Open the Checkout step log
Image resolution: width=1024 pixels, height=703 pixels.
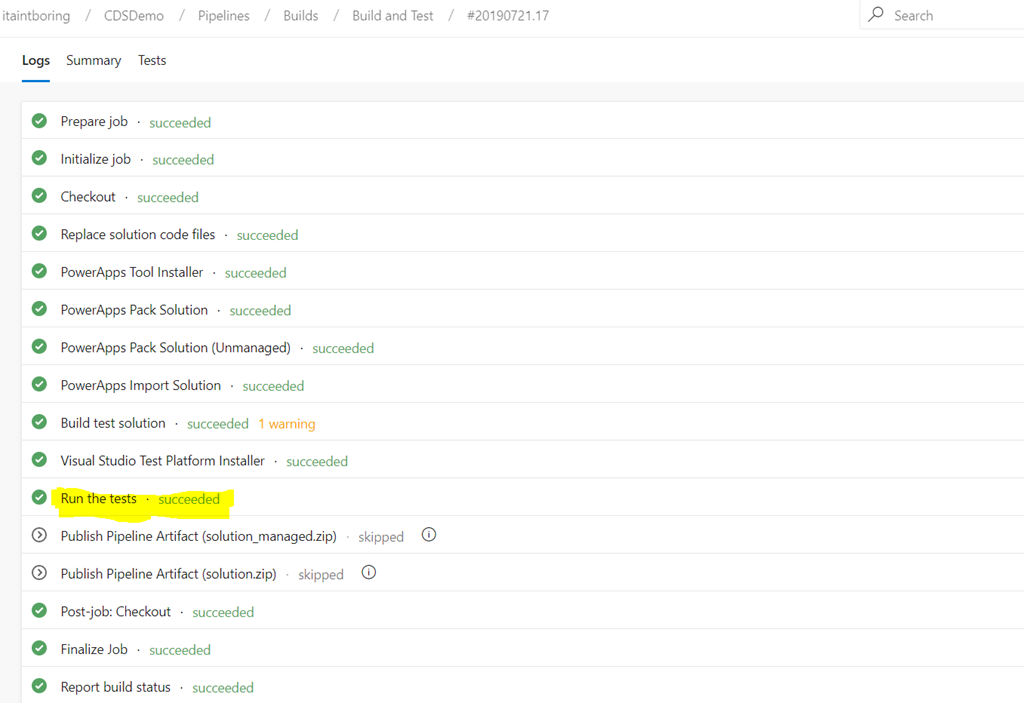pos(522,196)
